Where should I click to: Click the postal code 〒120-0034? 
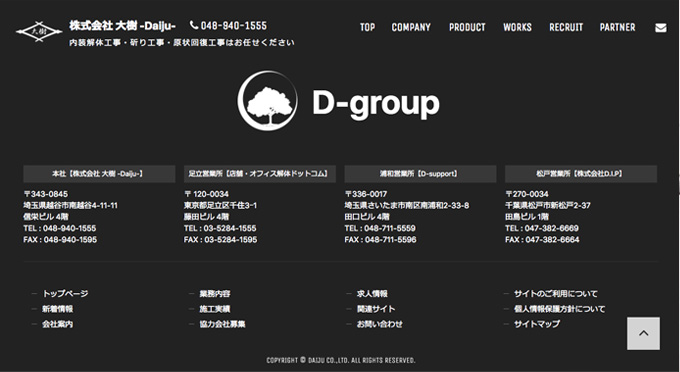206,194
